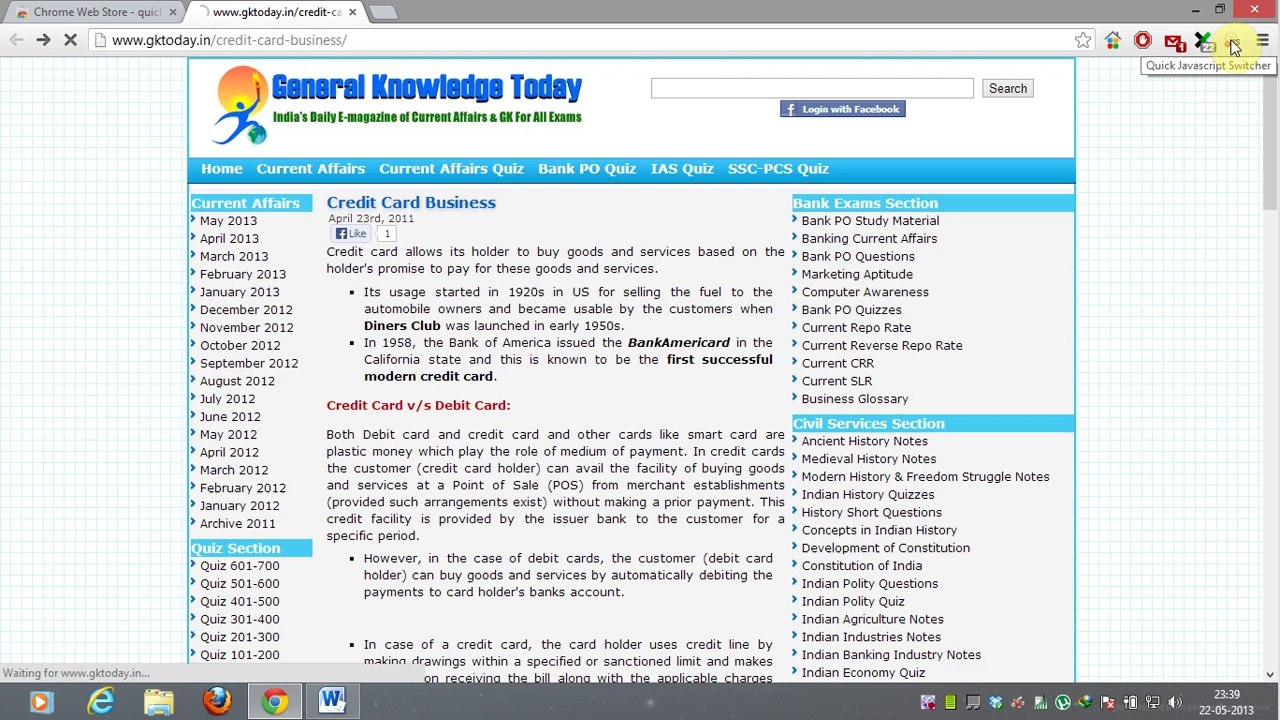This screenshot has width=1280, height=720.
Task: Open the first pinned taskbar media icon
Action: tap(42, 702)
